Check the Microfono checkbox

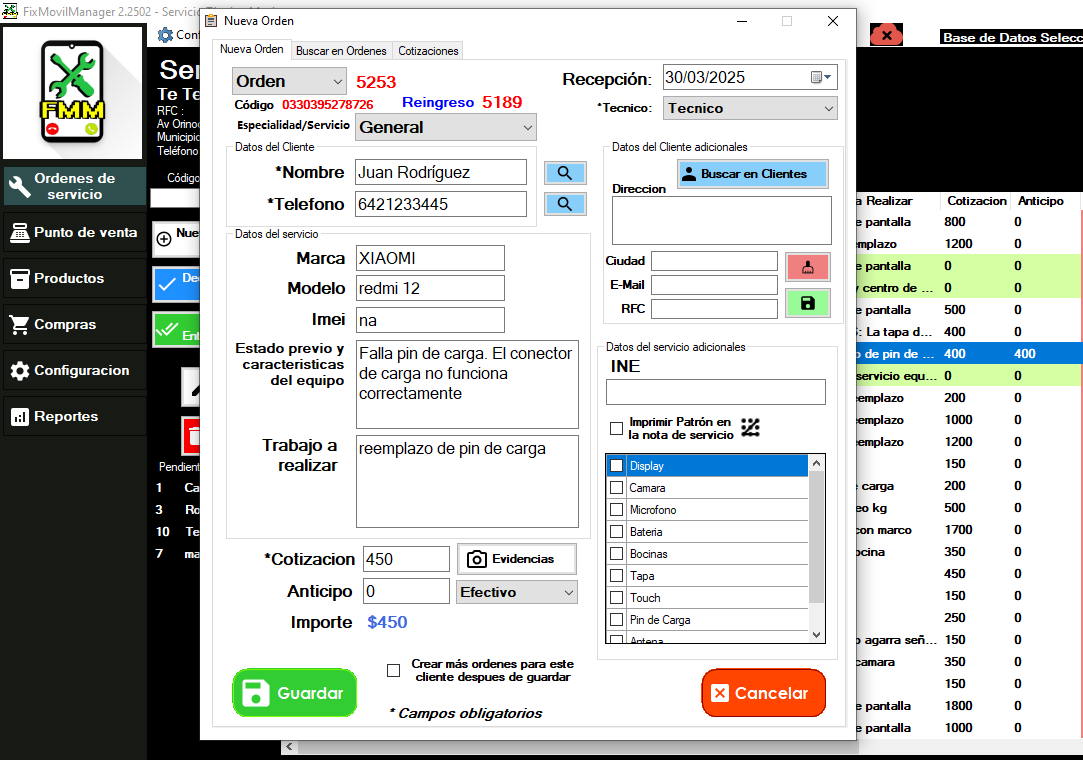[x=617, y=510]
